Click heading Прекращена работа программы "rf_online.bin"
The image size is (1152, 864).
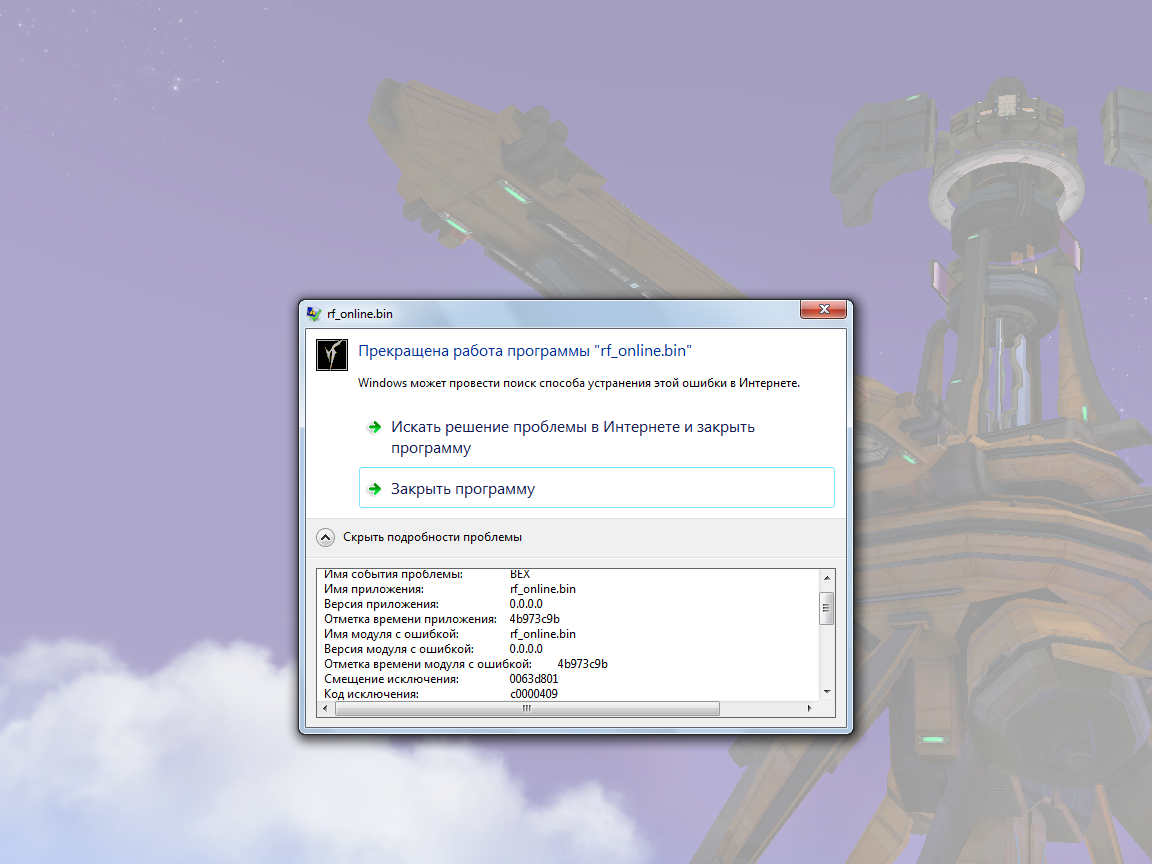click(525, 351)
